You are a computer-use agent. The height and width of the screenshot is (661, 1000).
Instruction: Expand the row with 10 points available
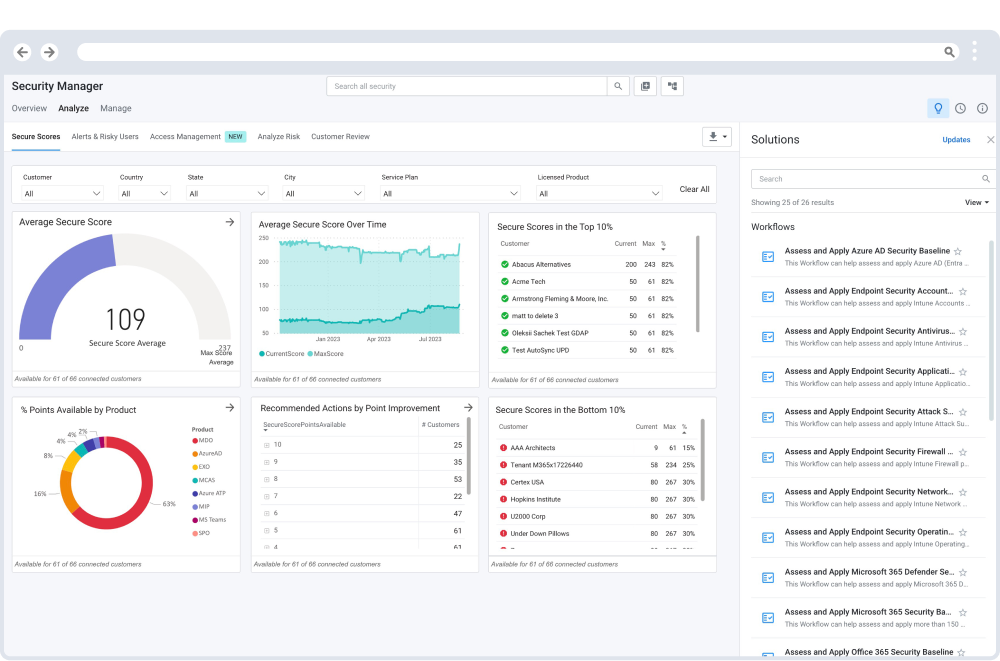tap(267, 445)
